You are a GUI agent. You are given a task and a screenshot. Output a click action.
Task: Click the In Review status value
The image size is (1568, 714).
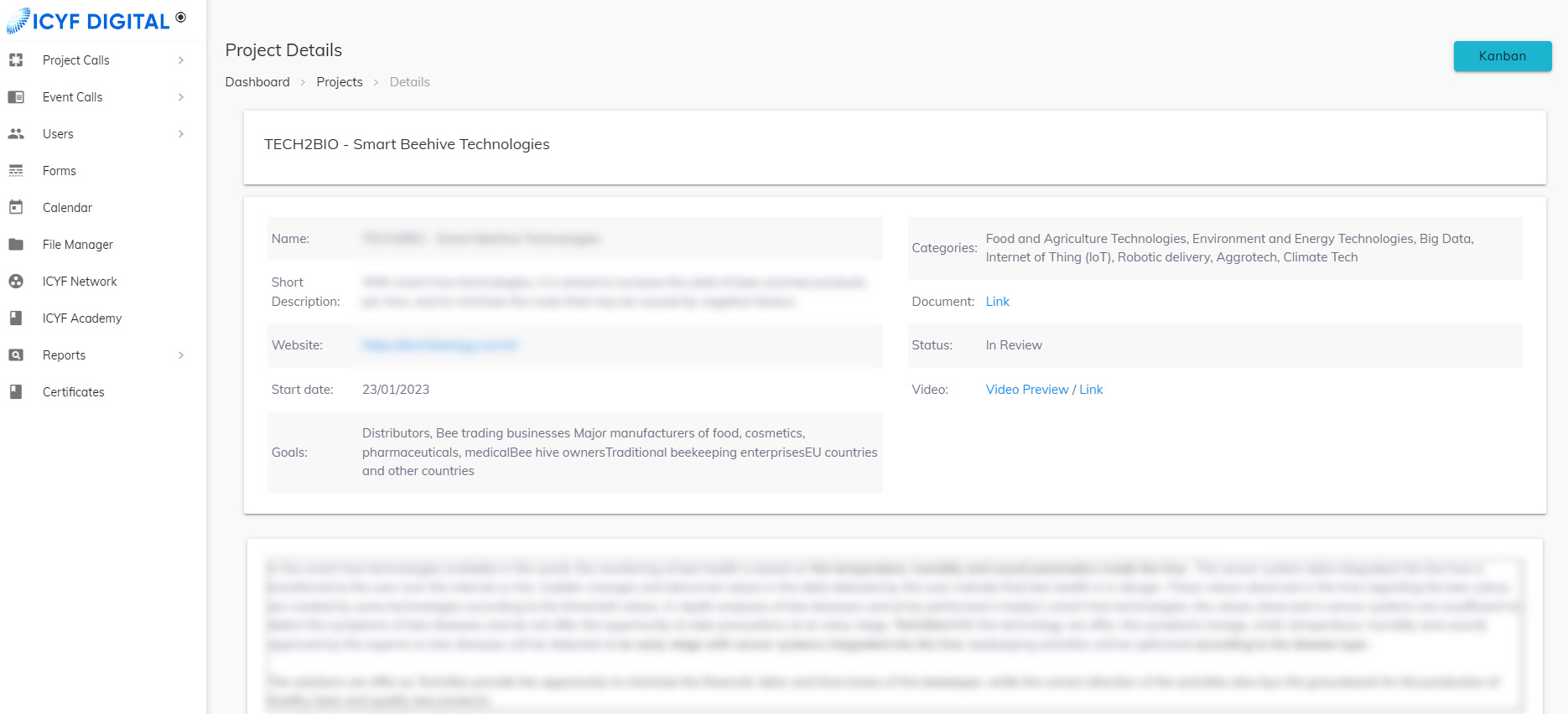[1014, 345]
